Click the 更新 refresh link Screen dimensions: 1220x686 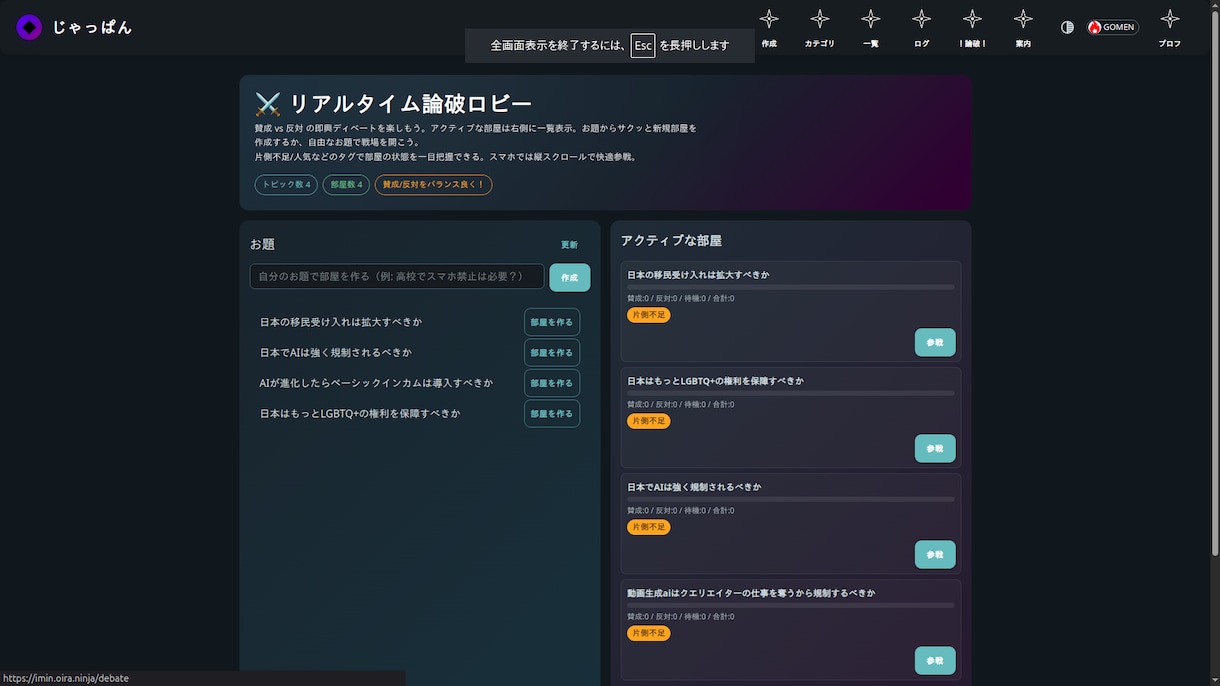click(569, 245)
